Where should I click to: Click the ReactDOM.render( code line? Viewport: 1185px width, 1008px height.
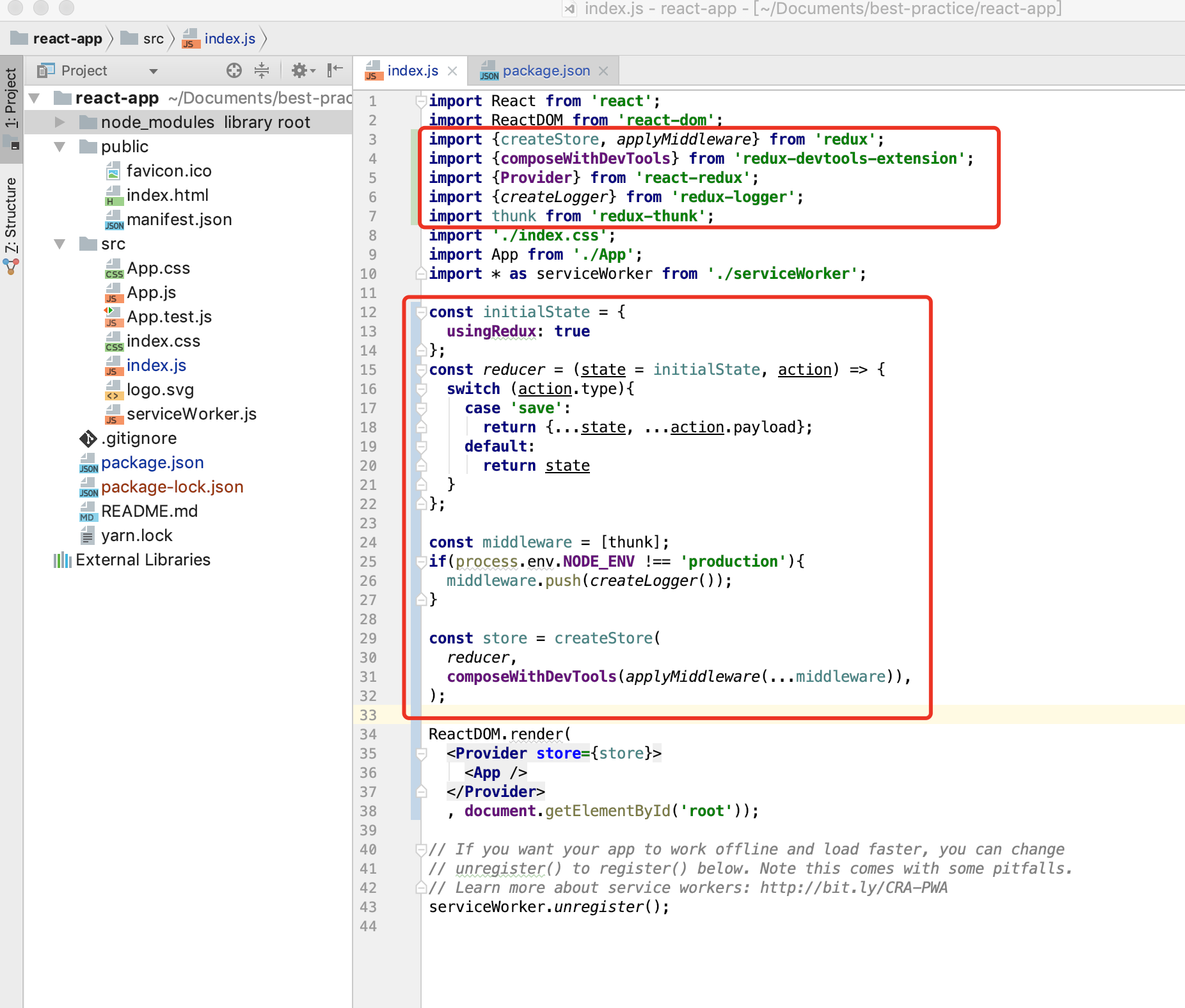point(500,734)
